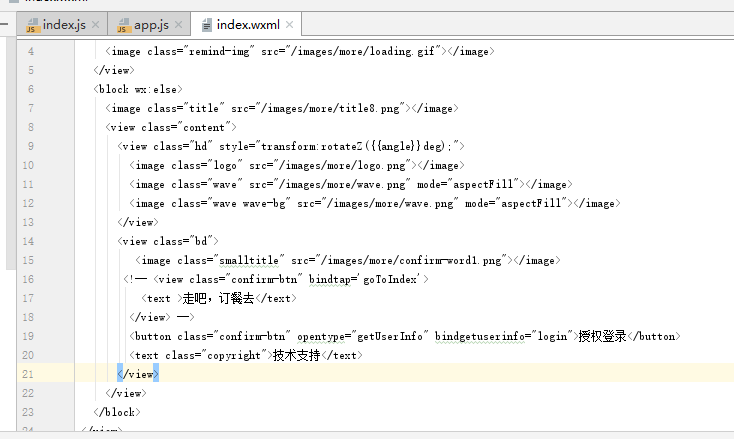Place cursor on 'remind-img' class value
Screen dimensions: 734x439
coord(219,51)
